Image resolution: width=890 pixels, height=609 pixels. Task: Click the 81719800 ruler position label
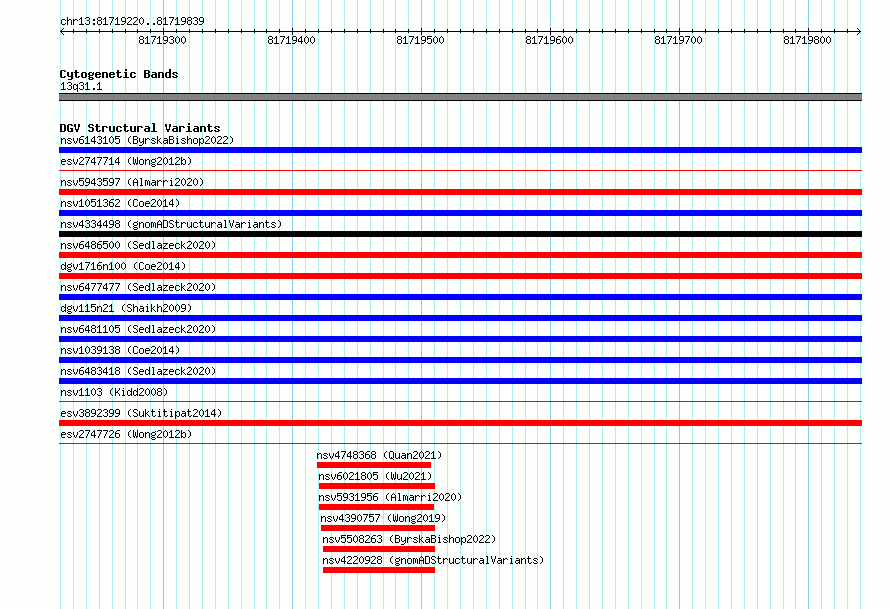coord(807,40)
